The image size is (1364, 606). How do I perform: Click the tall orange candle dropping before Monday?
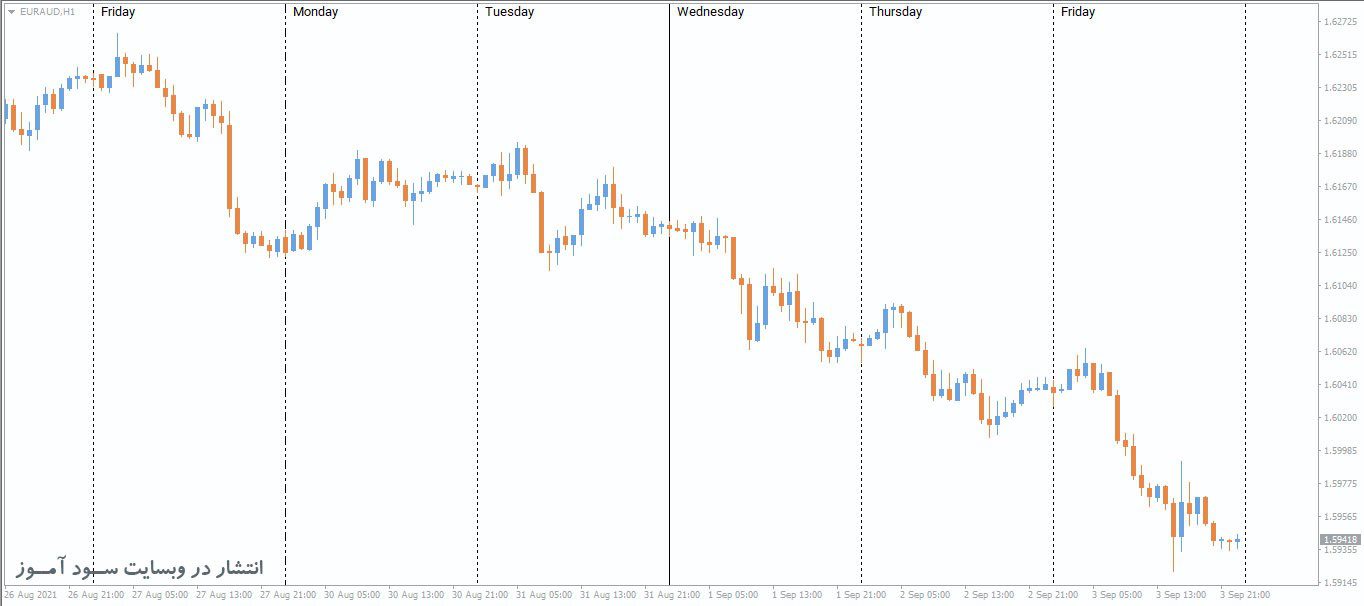click(229, 168)
